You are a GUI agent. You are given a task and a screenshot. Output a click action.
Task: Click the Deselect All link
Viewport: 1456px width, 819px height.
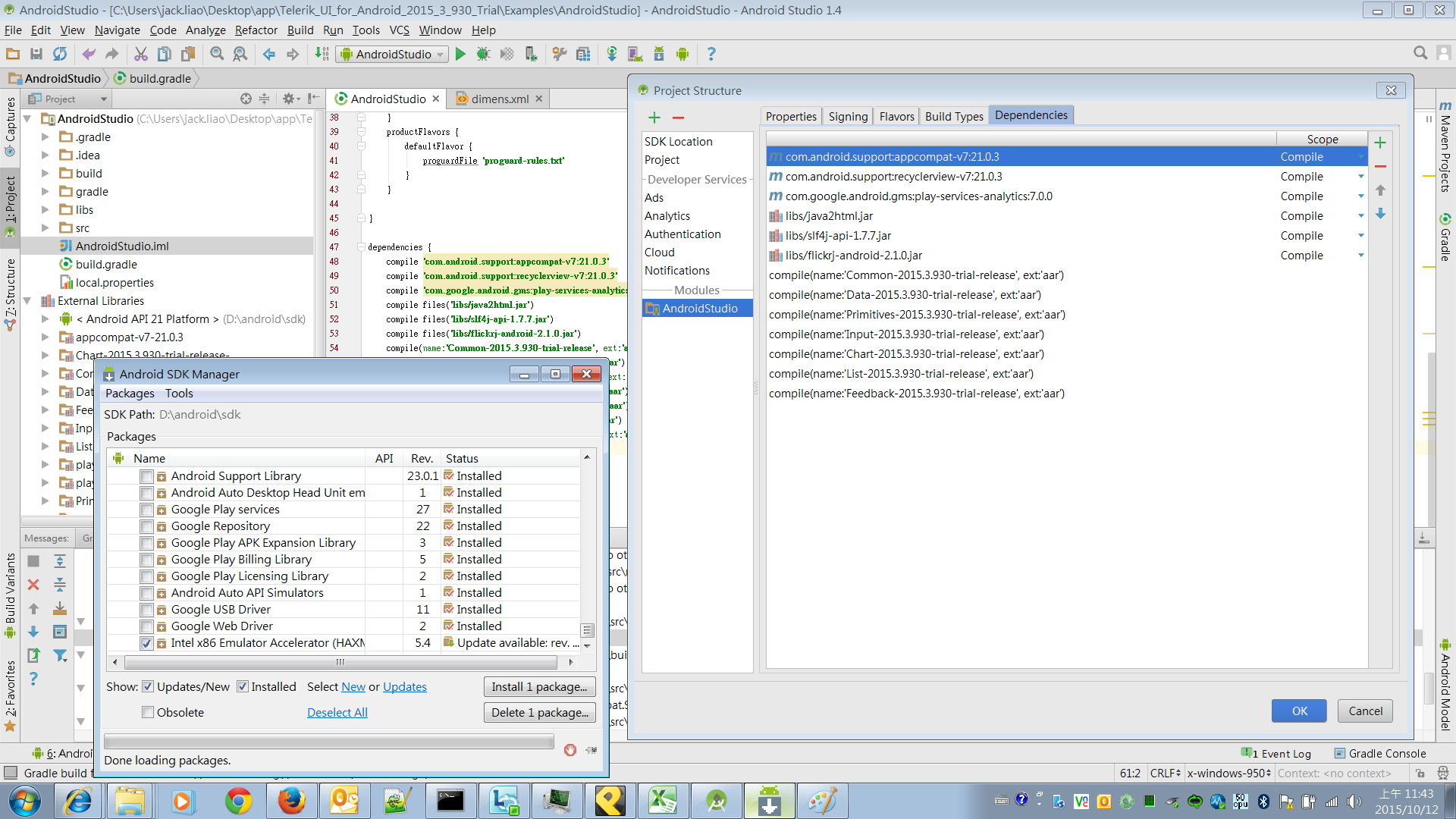337,712
